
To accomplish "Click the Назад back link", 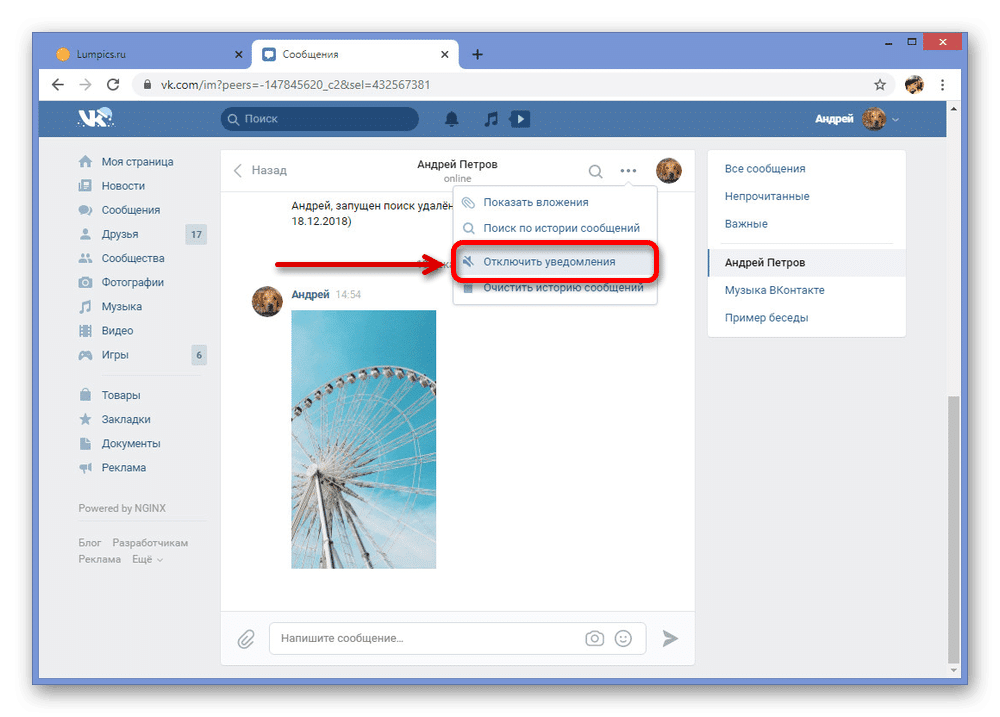I will (260, 171).
